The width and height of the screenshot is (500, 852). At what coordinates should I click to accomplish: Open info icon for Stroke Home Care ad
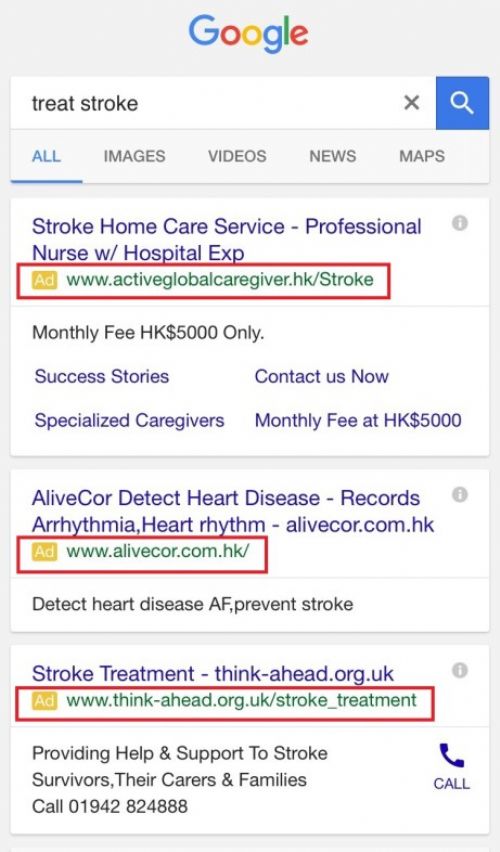click(460, 223)
